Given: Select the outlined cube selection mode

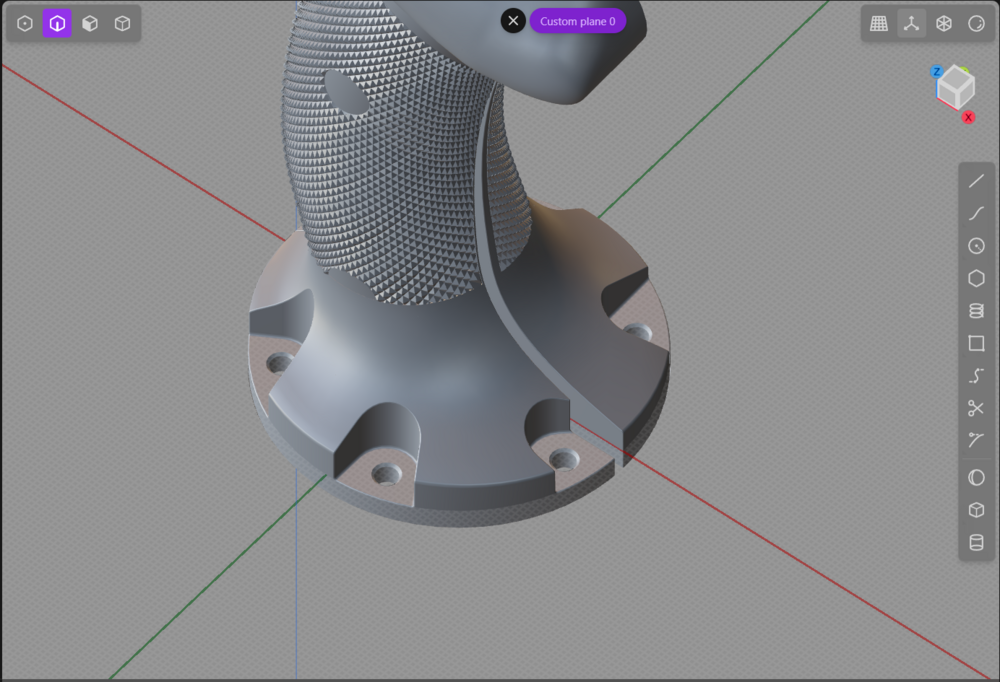Looking at the screenshot, I should [x=122, y=24].
